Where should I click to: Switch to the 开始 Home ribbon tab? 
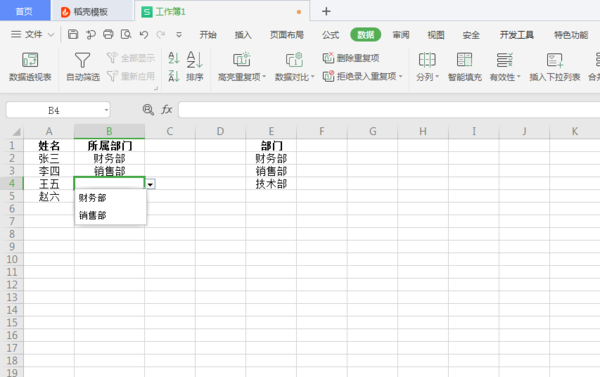click(208, 35)
